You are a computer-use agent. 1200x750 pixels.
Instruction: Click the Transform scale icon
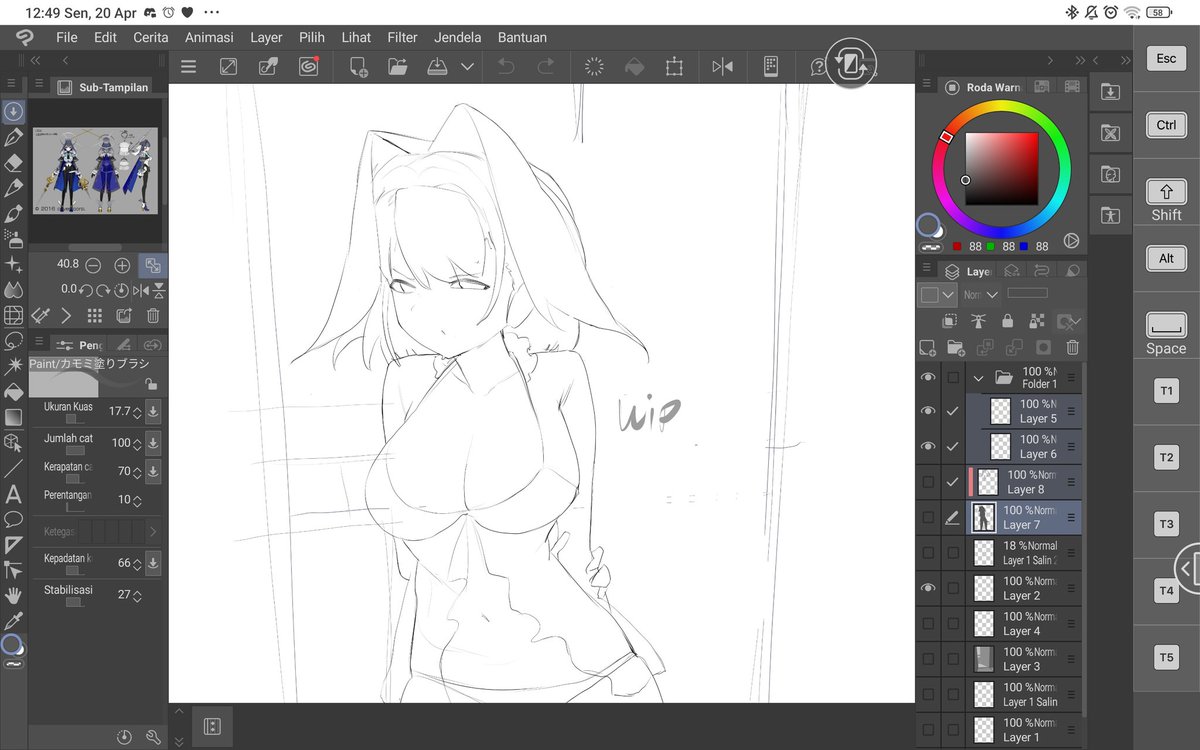click(x=674, y=67)
